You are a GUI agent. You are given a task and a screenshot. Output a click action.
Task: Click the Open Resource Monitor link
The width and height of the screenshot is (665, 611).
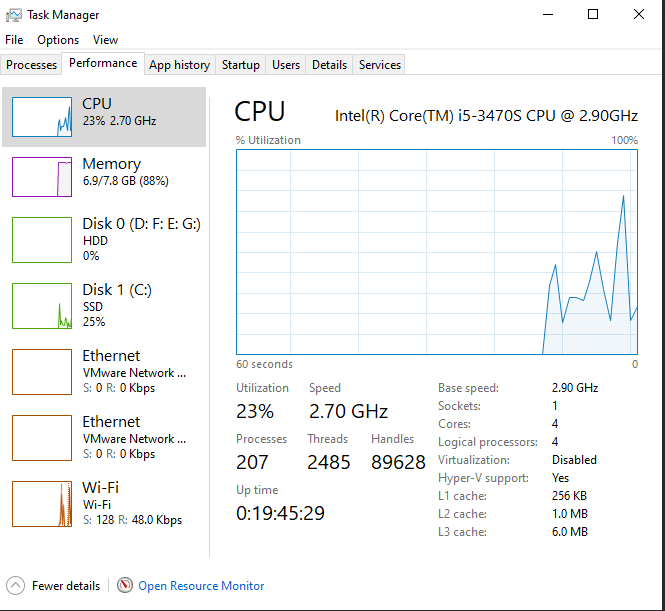201,586
